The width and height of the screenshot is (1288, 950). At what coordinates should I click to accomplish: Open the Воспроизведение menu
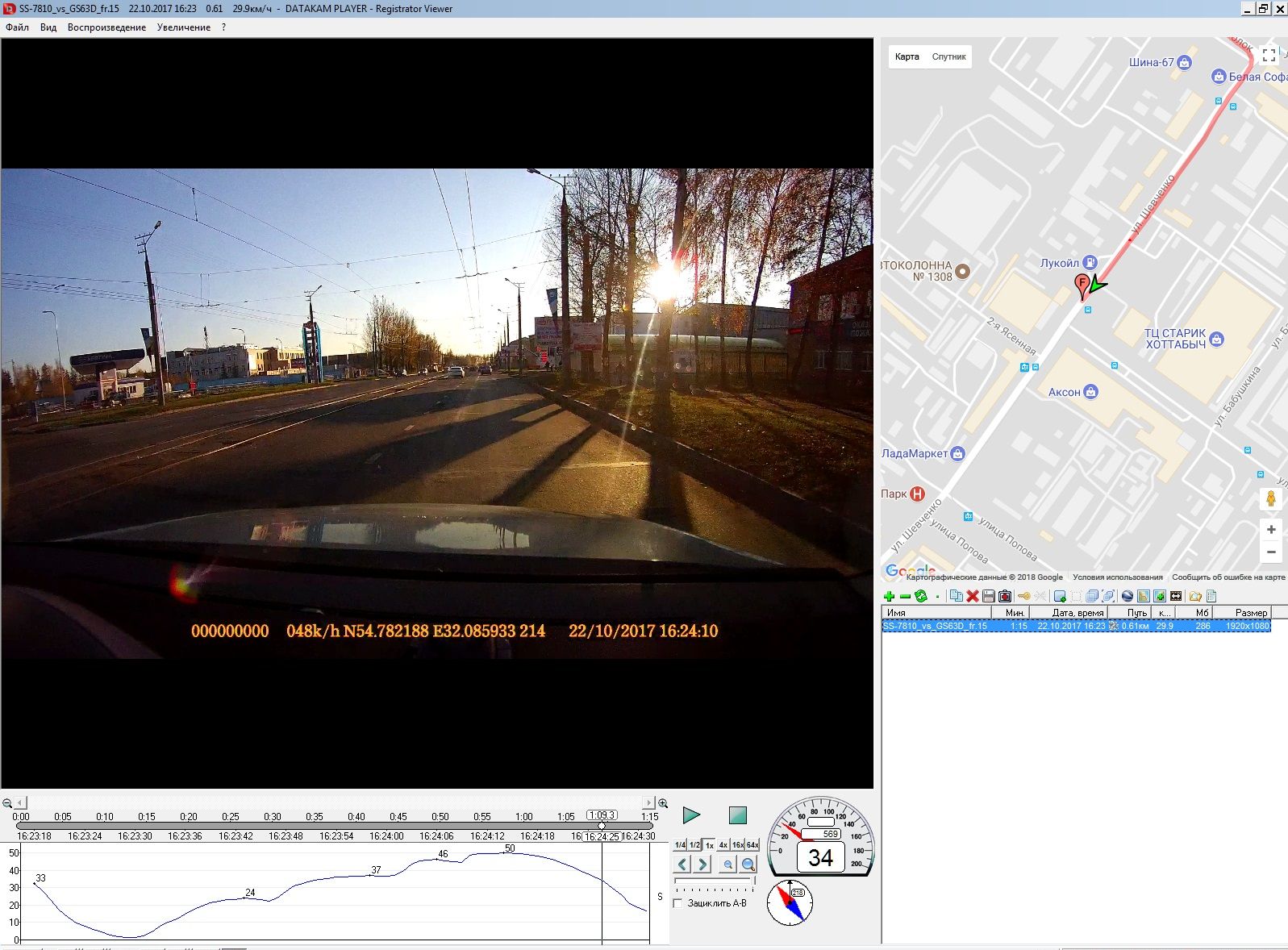pyautogui.click(x=106, y=27)
